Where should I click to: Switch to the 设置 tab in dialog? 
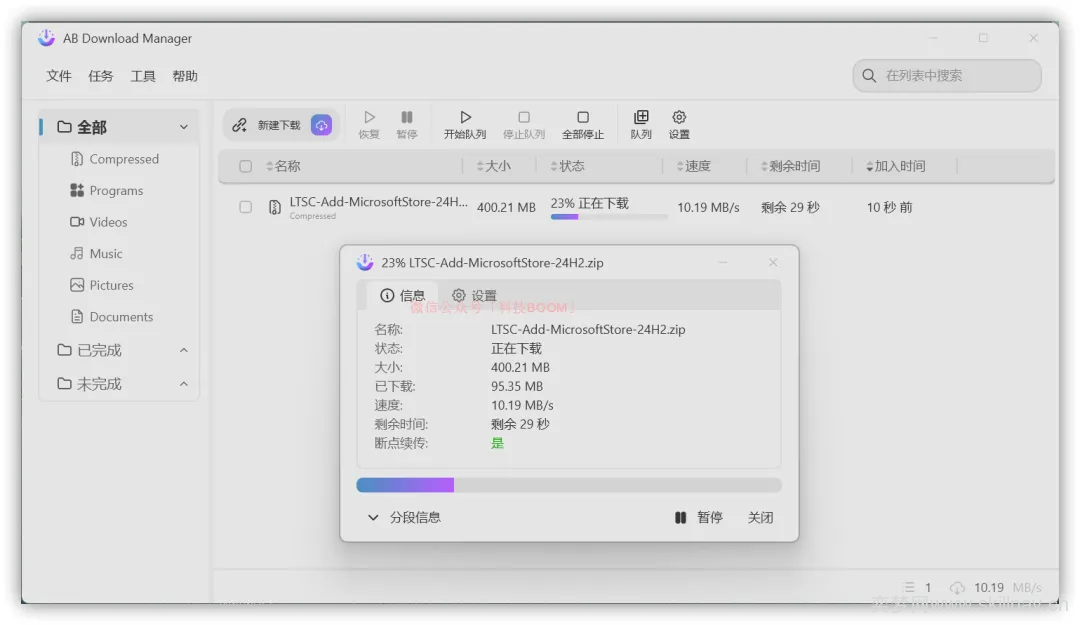coord(474,296)
